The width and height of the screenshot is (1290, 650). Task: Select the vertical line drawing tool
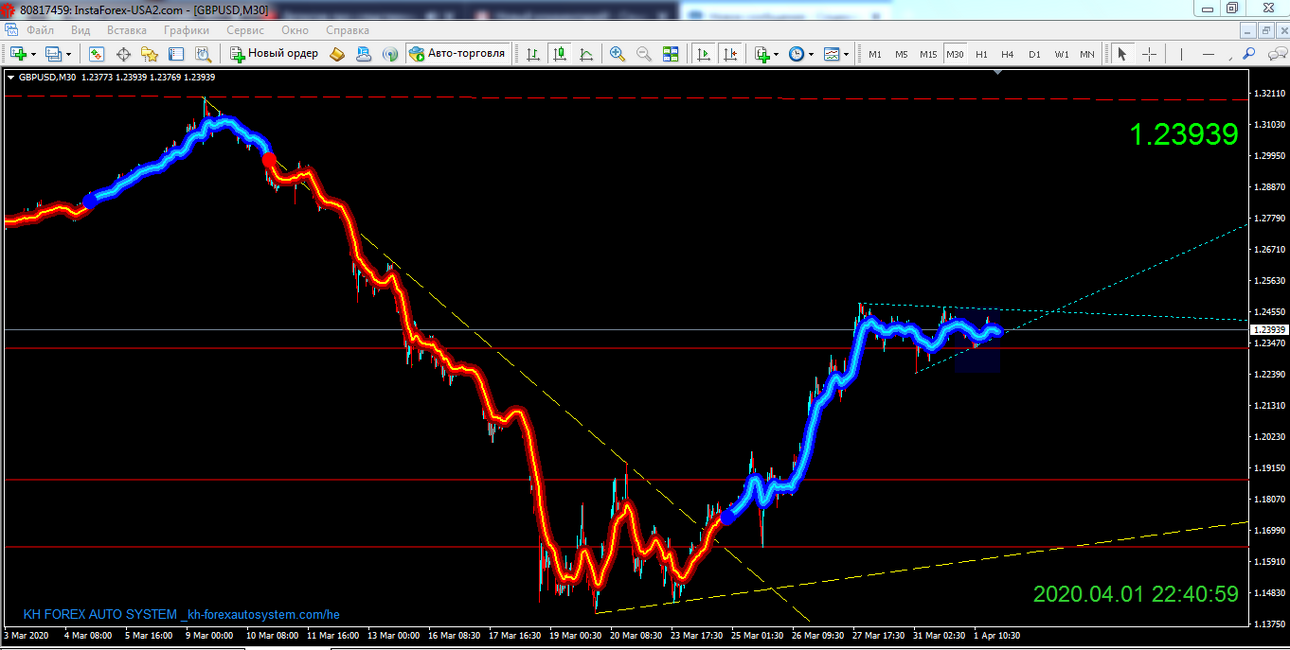(1183, 54)
